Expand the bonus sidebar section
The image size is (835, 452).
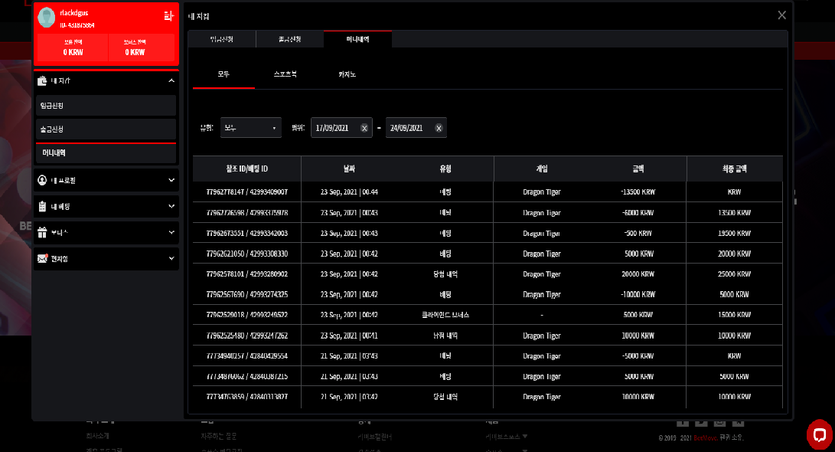pyautogui.click(x=171, y=233)
